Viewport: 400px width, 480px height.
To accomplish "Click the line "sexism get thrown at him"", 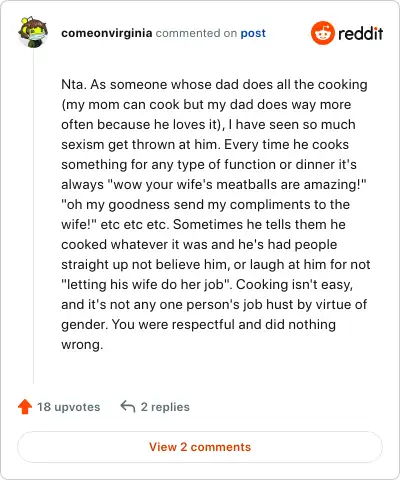I will tap(205, 144).
